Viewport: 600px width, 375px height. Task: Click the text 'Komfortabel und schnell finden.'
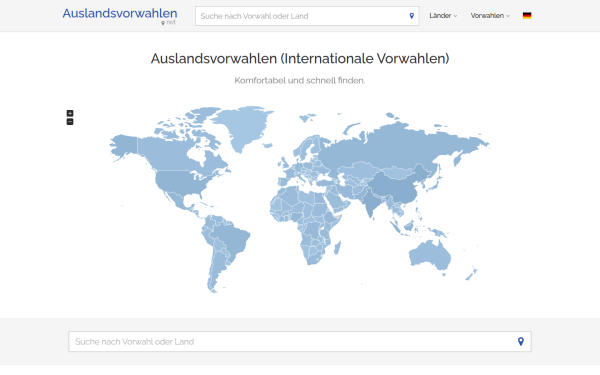coord(300,80)
